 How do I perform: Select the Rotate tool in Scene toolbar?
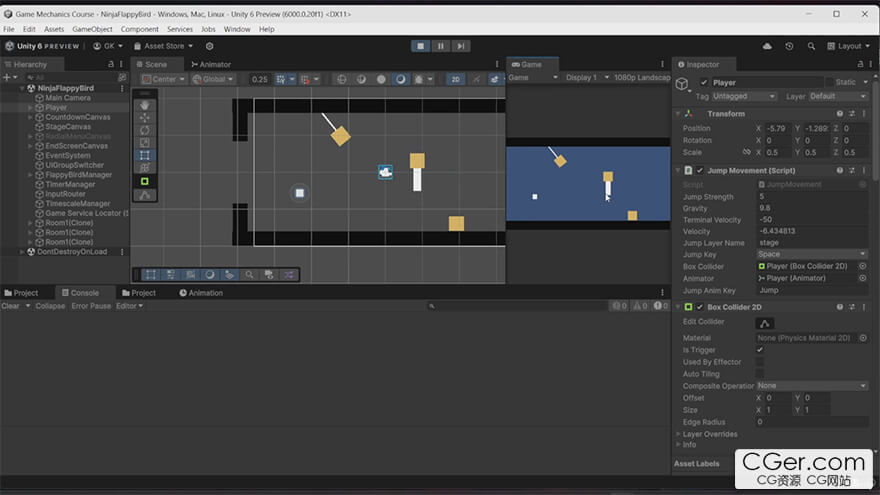[145, 130]
